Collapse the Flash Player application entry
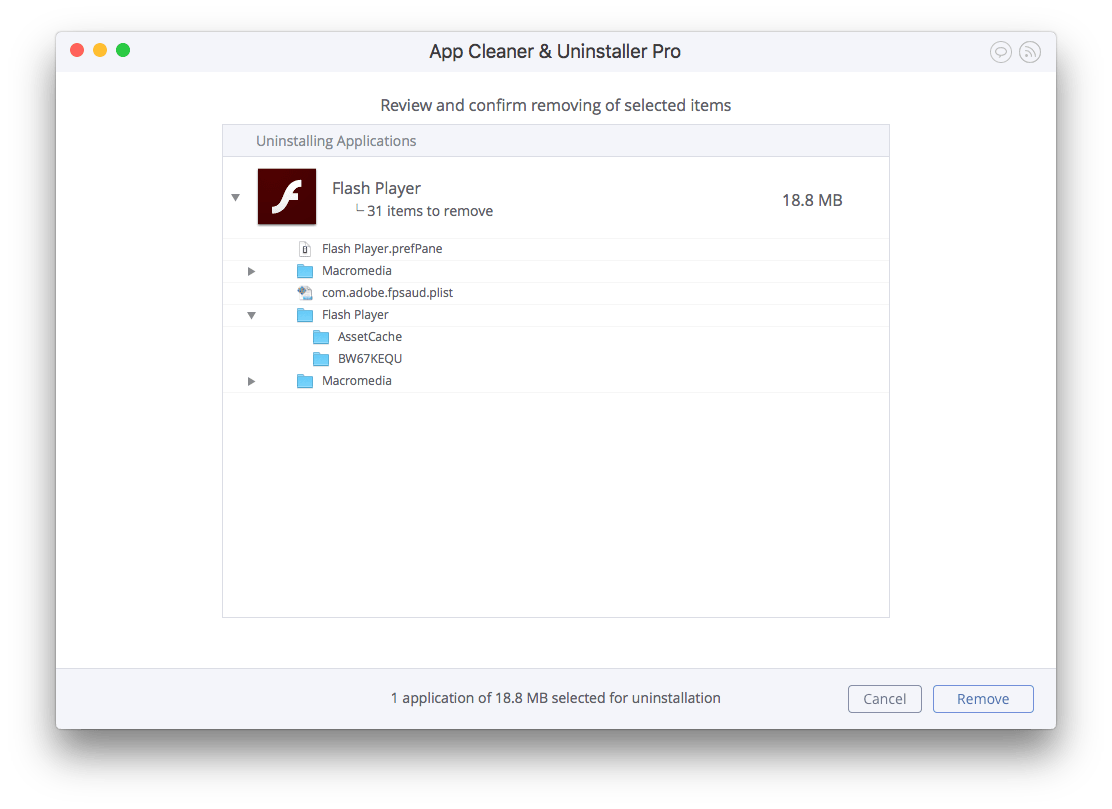The width and height of the screenshot is (1112, 809). [236, 197]
